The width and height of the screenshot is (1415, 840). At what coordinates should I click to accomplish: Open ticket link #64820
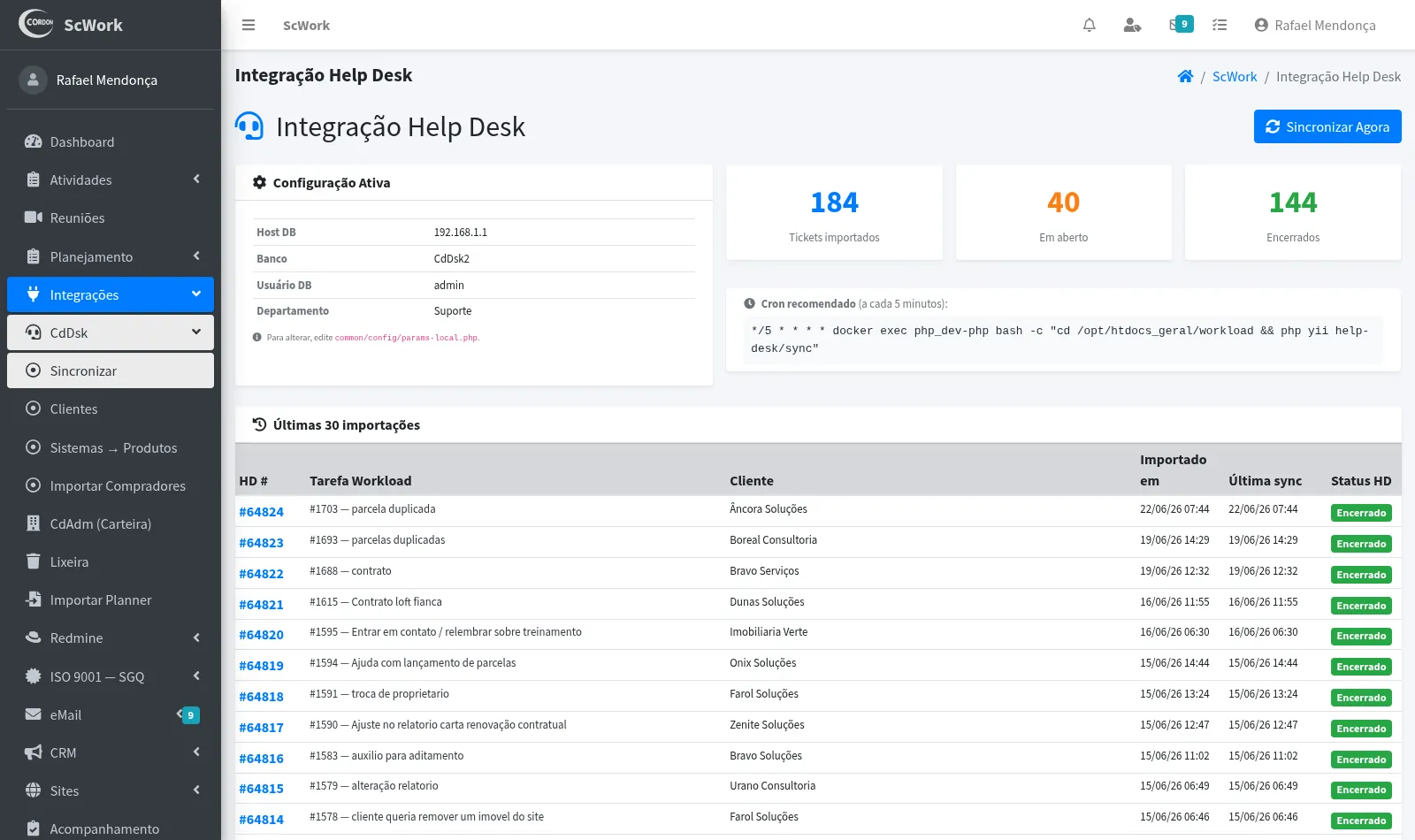pyautogui.click(x=261, y=635)
